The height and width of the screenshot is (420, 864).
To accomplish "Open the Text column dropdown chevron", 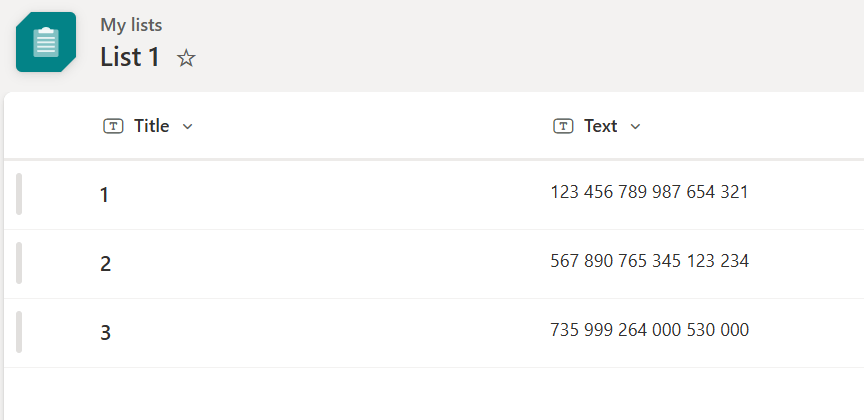I will tap(635, 127).
